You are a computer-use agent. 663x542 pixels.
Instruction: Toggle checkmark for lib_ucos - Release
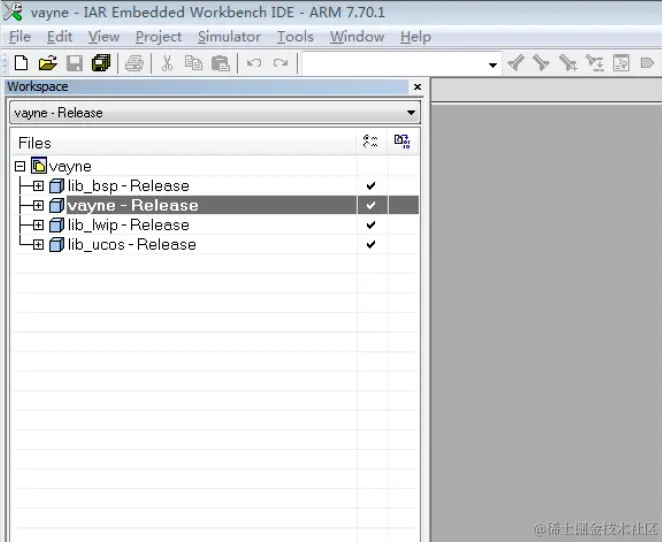pyautogui.click(x=371, y=244)
